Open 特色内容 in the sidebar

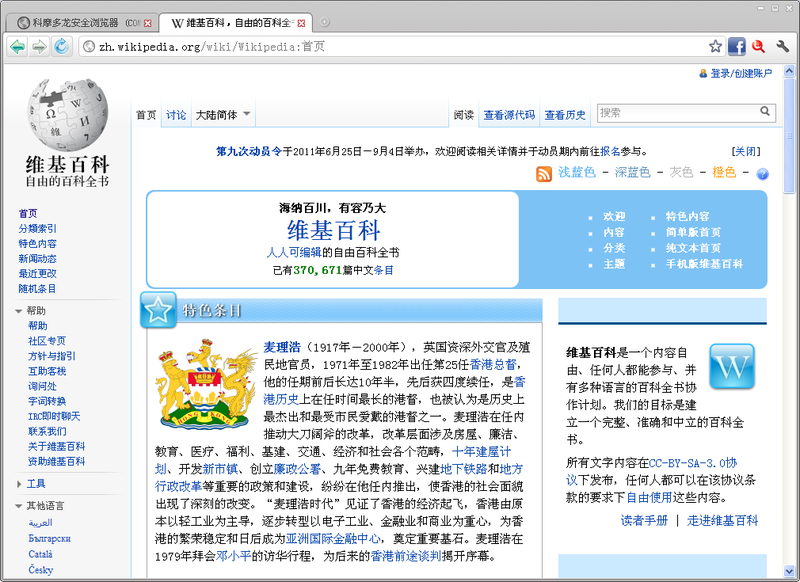(x=37, y=243)
